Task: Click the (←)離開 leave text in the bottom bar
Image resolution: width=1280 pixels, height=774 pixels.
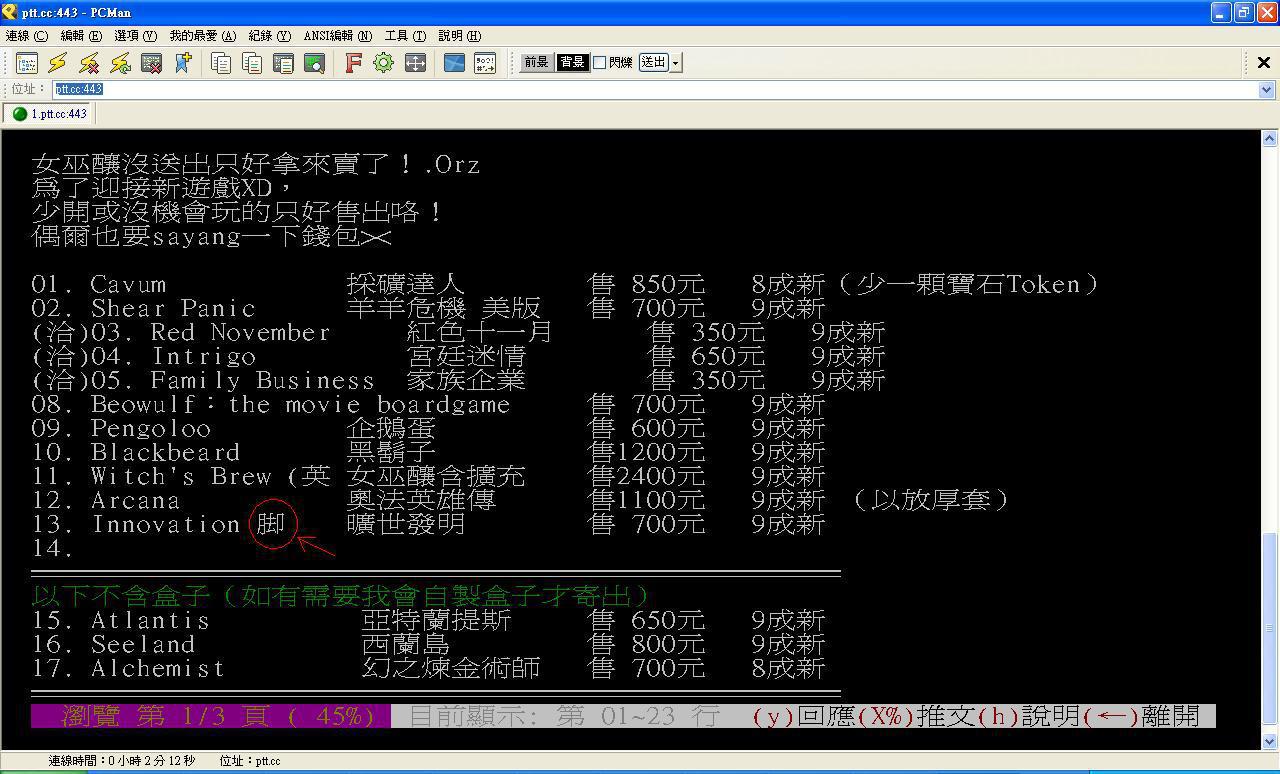Action: pyautogui.click(x=1140, y=716)
